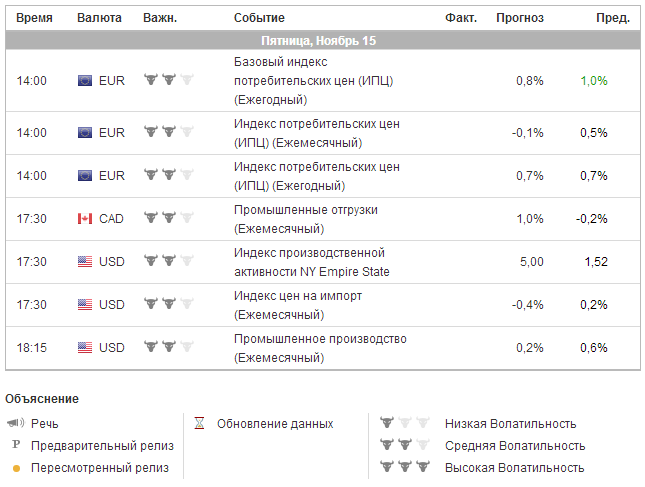Click the hourglass icon for Обновление данных

199,423
